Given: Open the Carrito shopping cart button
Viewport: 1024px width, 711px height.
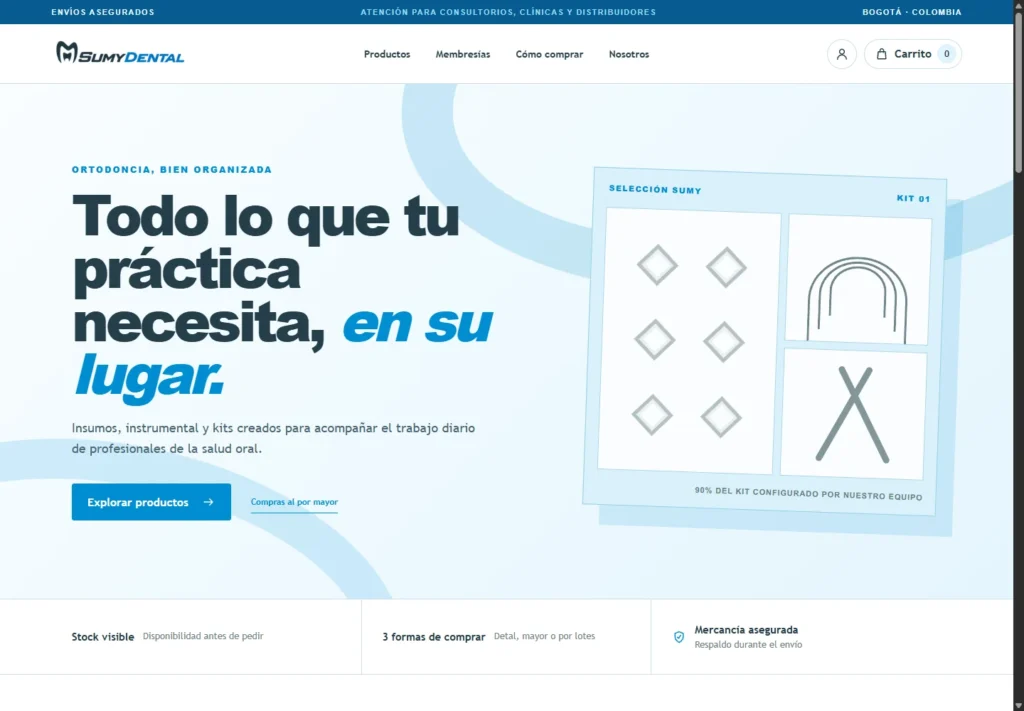Looking at the screenshot, I should click(912, 54).
